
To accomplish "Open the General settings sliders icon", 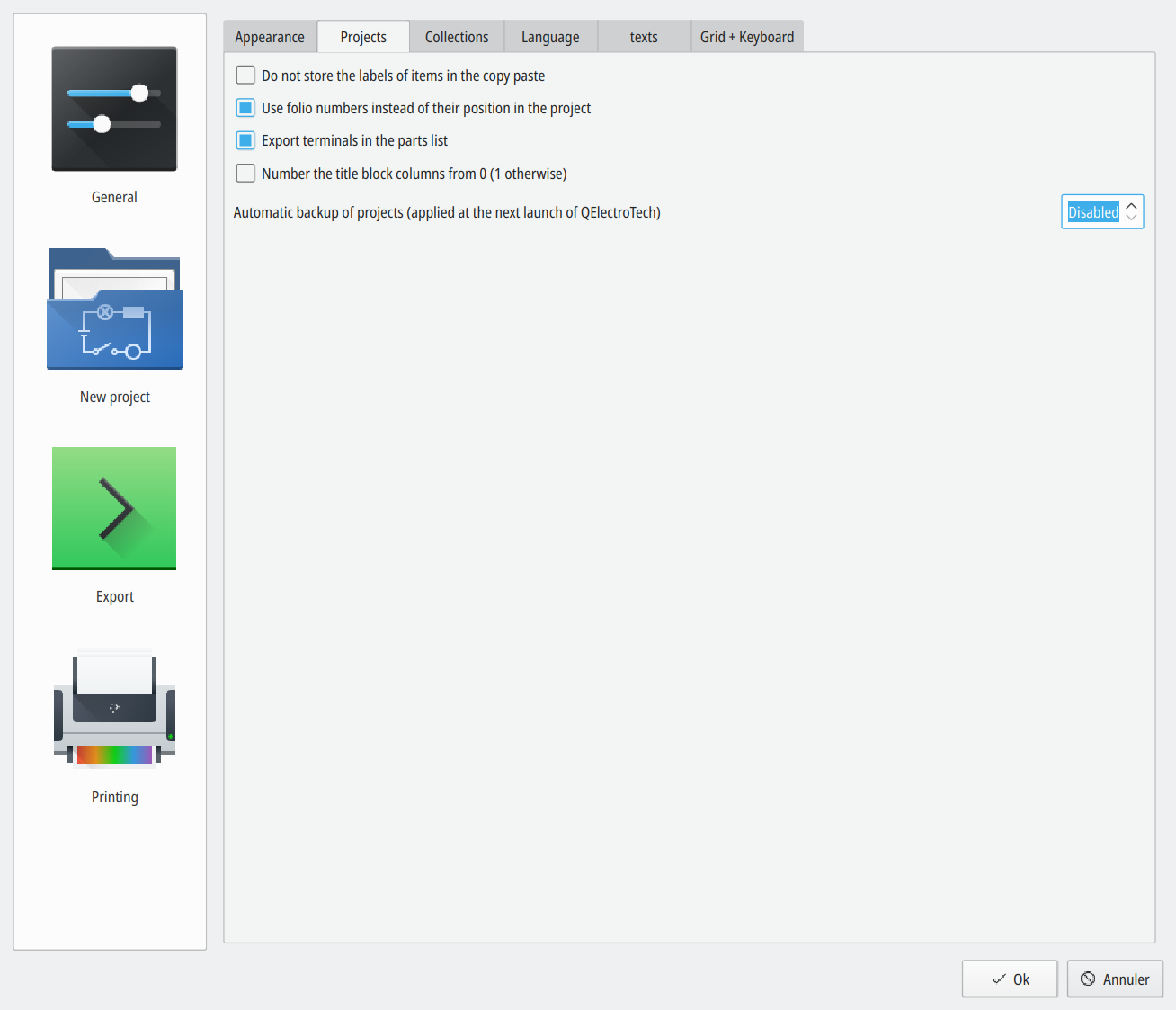I will [114, 109].
